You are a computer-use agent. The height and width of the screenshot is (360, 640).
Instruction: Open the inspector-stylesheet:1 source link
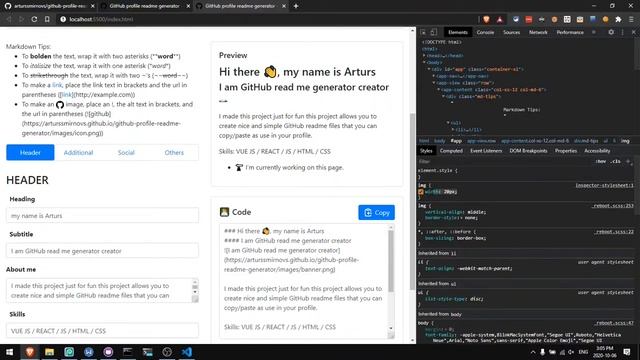pyautogui.click(x=604, y=185)
